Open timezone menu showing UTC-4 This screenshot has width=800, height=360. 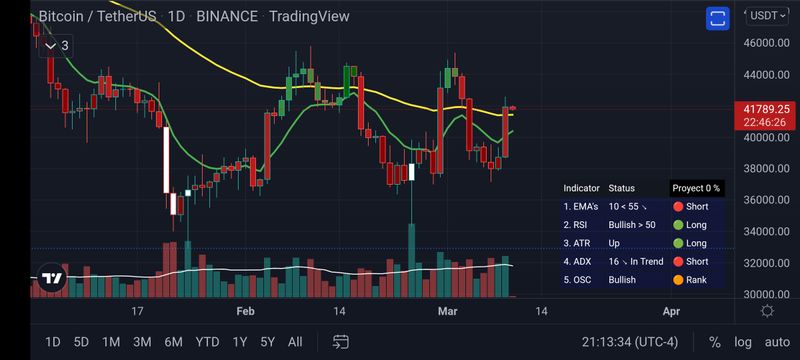click(x=630, y=342)
